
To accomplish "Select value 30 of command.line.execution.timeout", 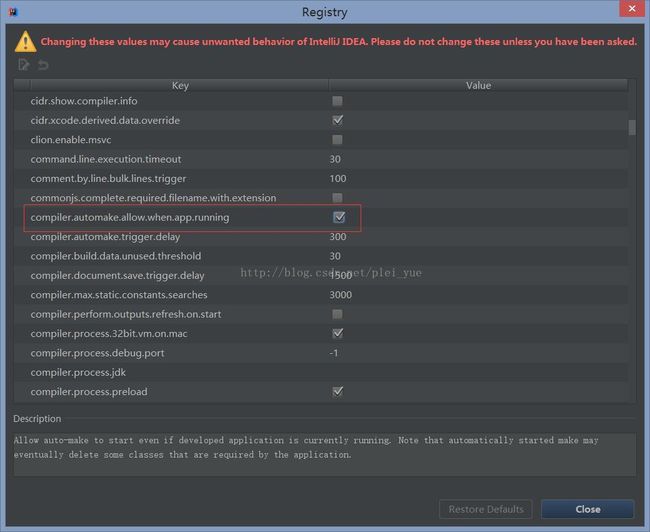I will coord(335,159).
